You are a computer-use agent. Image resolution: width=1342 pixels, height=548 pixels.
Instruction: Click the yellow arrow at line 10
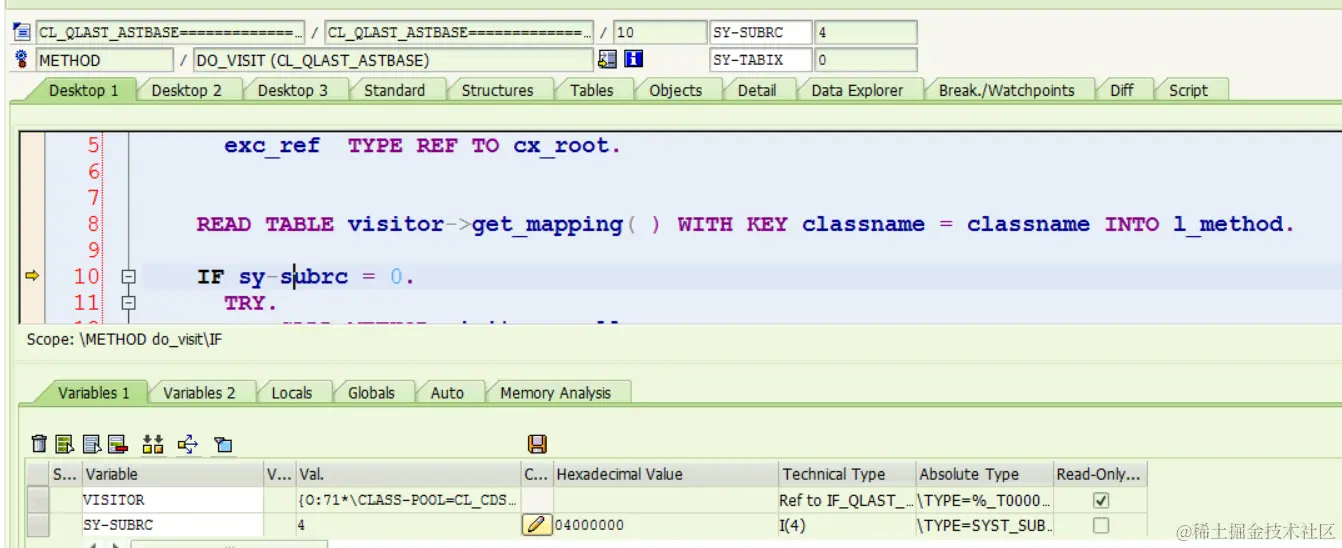pyautogui.click(x=31, y=276)
